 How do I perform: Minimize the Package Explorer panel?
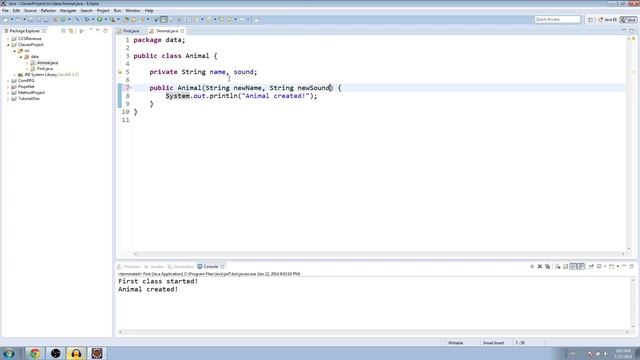[98, 31]
